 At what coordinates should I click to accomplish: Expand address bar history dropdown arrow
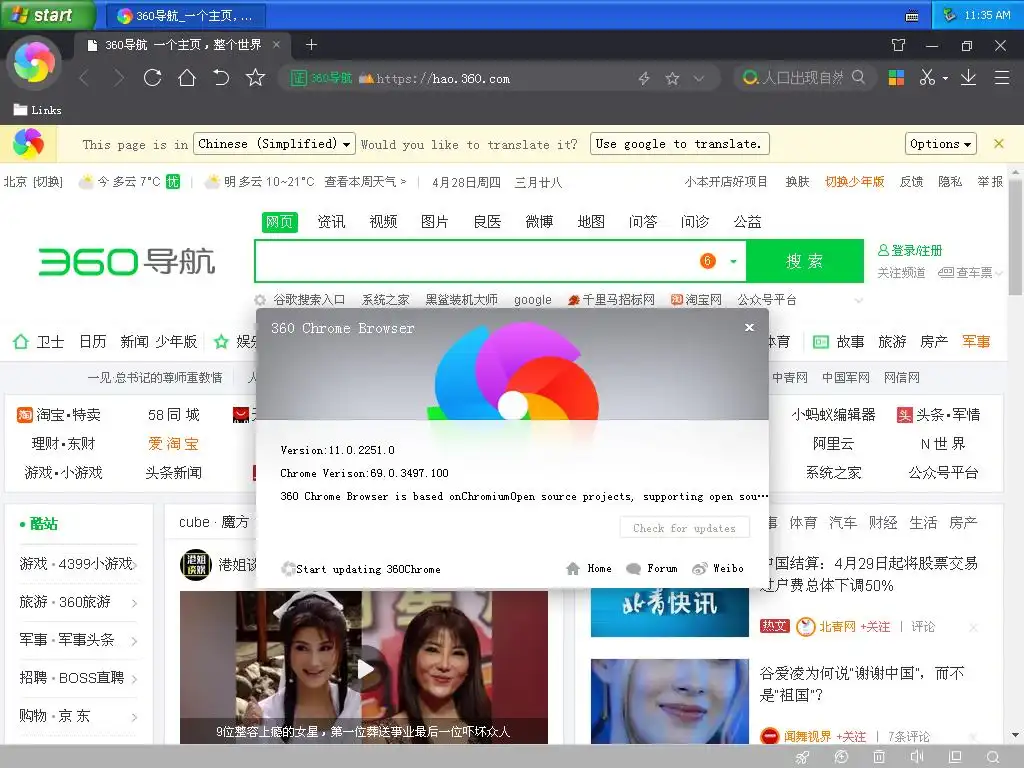tap(699, 78)
